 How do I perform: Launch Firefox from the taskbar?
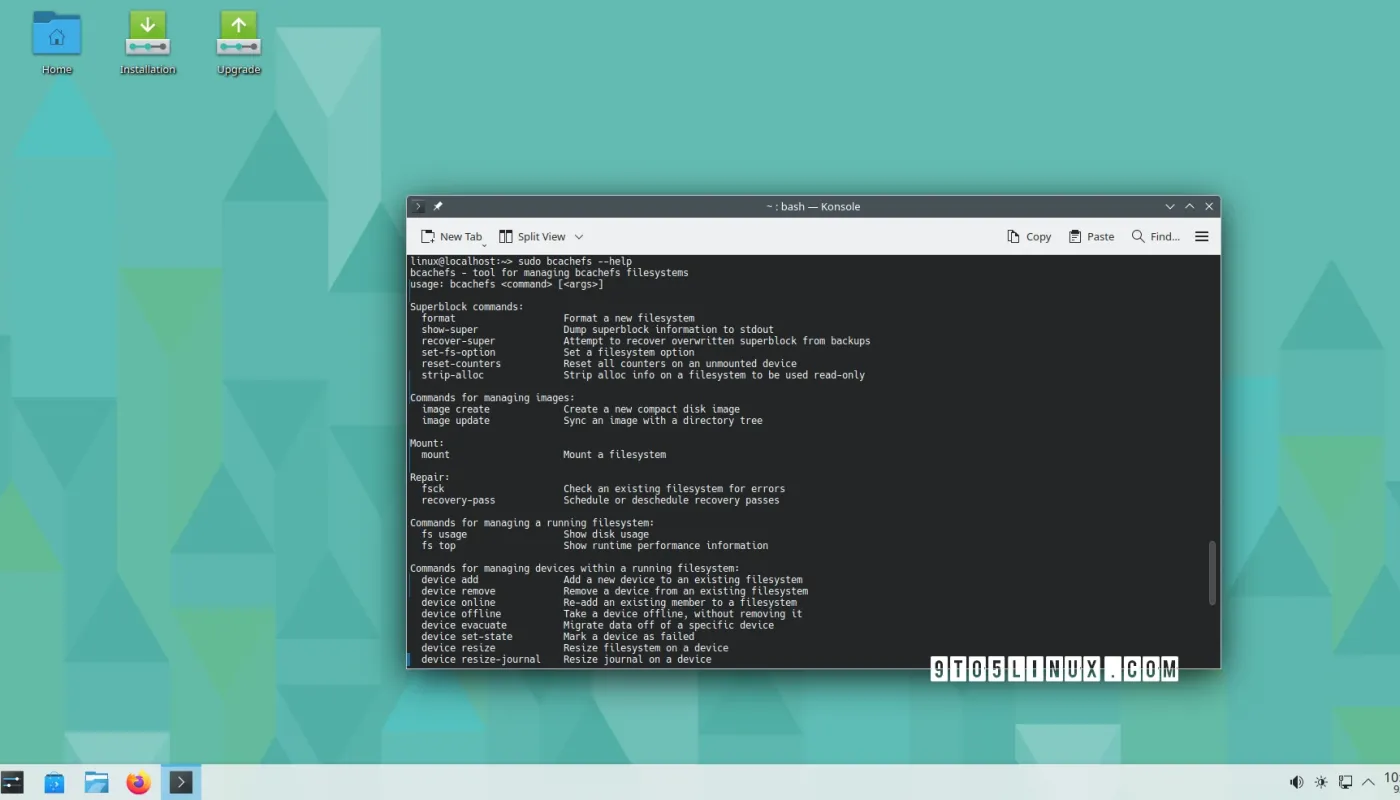coord(138,782)
